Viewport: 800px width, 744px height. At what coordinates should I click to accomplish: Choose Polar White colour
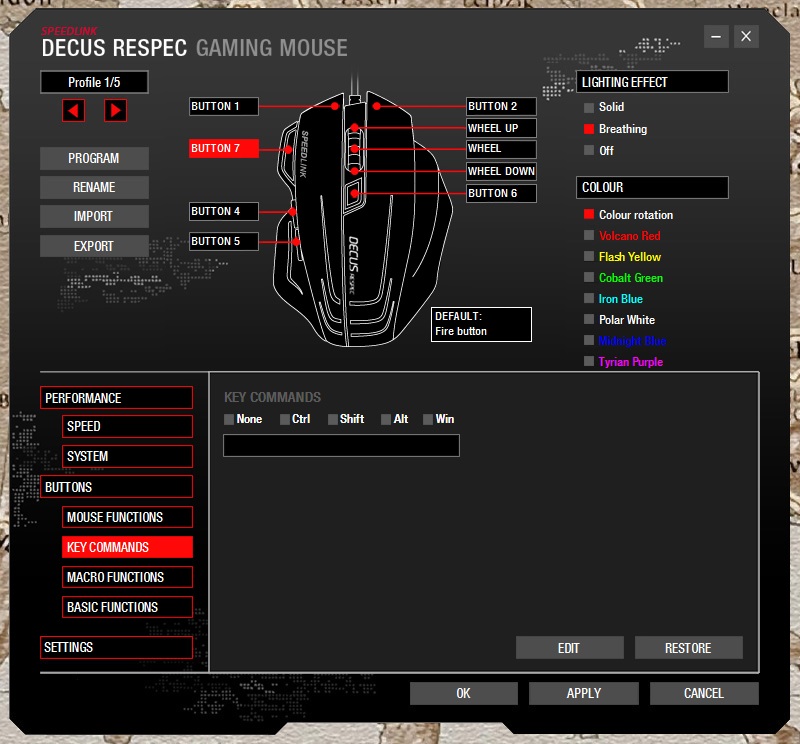[x=589, y=319]
